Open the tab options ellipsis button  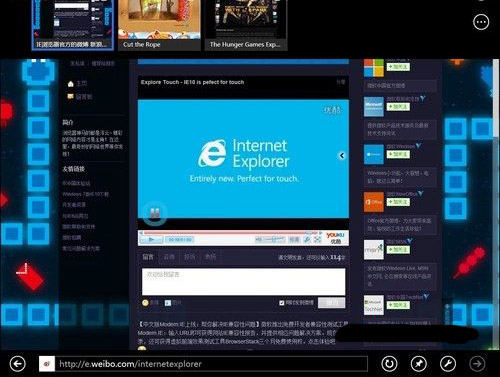(x=481, y=22)
